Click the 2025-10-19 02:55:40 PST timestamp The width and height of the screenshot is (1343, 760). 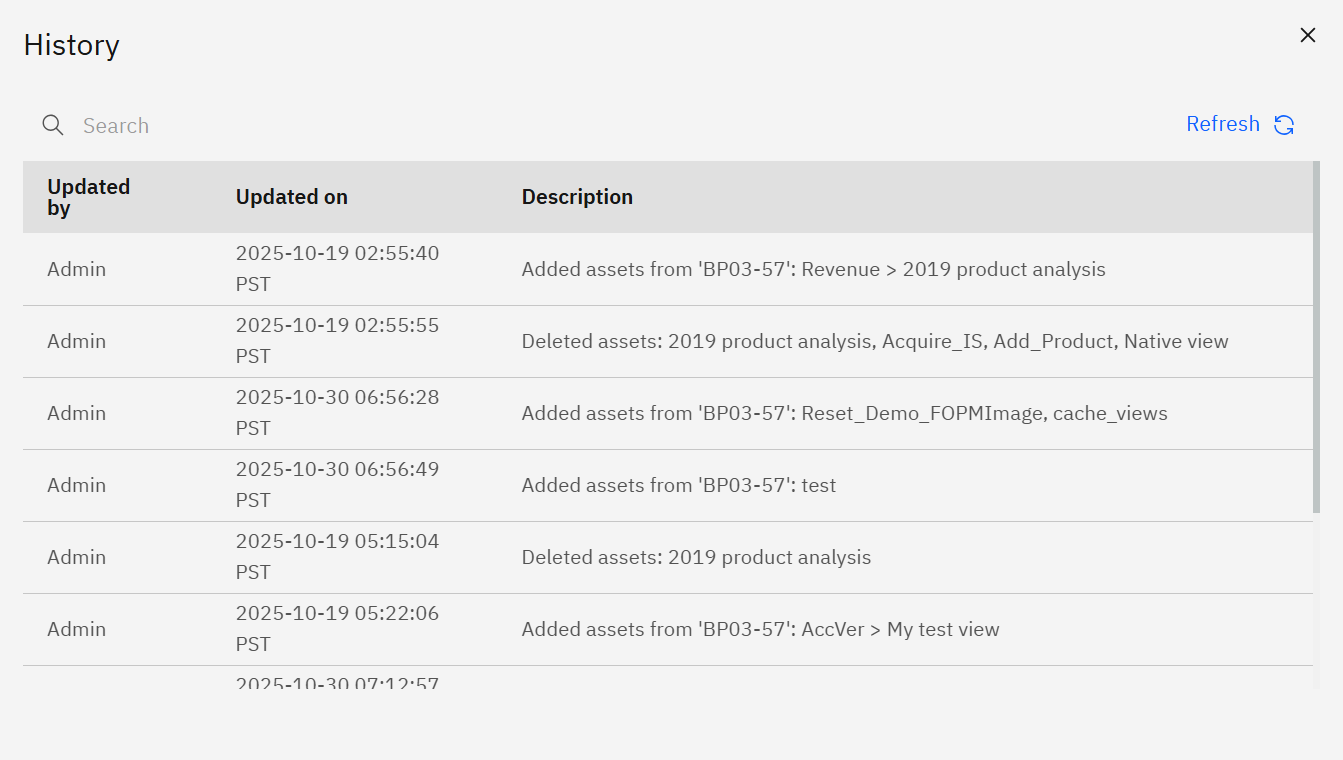(337, 268)
